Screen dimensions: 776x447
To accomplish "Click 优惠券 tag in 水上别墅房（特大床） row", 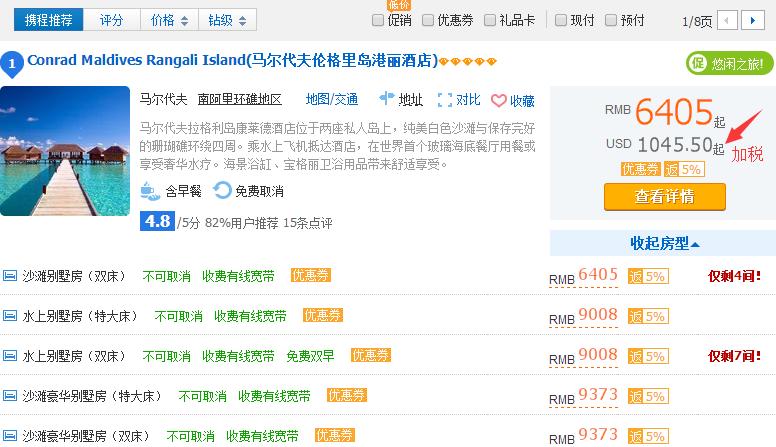I will pos(323,315).
